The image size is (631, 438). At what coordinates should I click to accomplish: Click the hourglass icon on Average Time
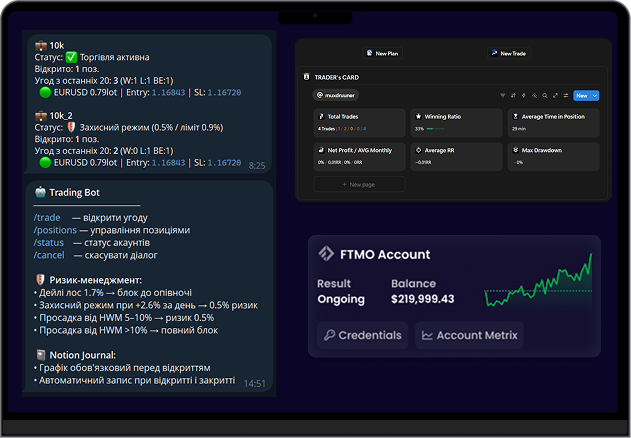tap(516, 116)
